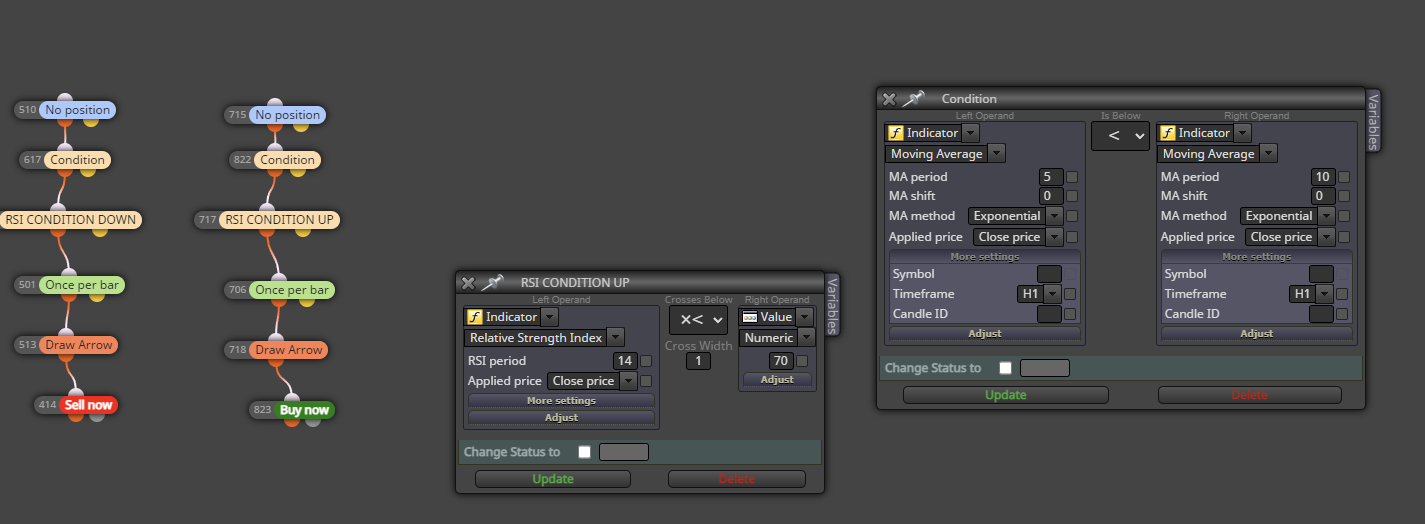Tick right operand MA period checkbox

point(1344,177)
